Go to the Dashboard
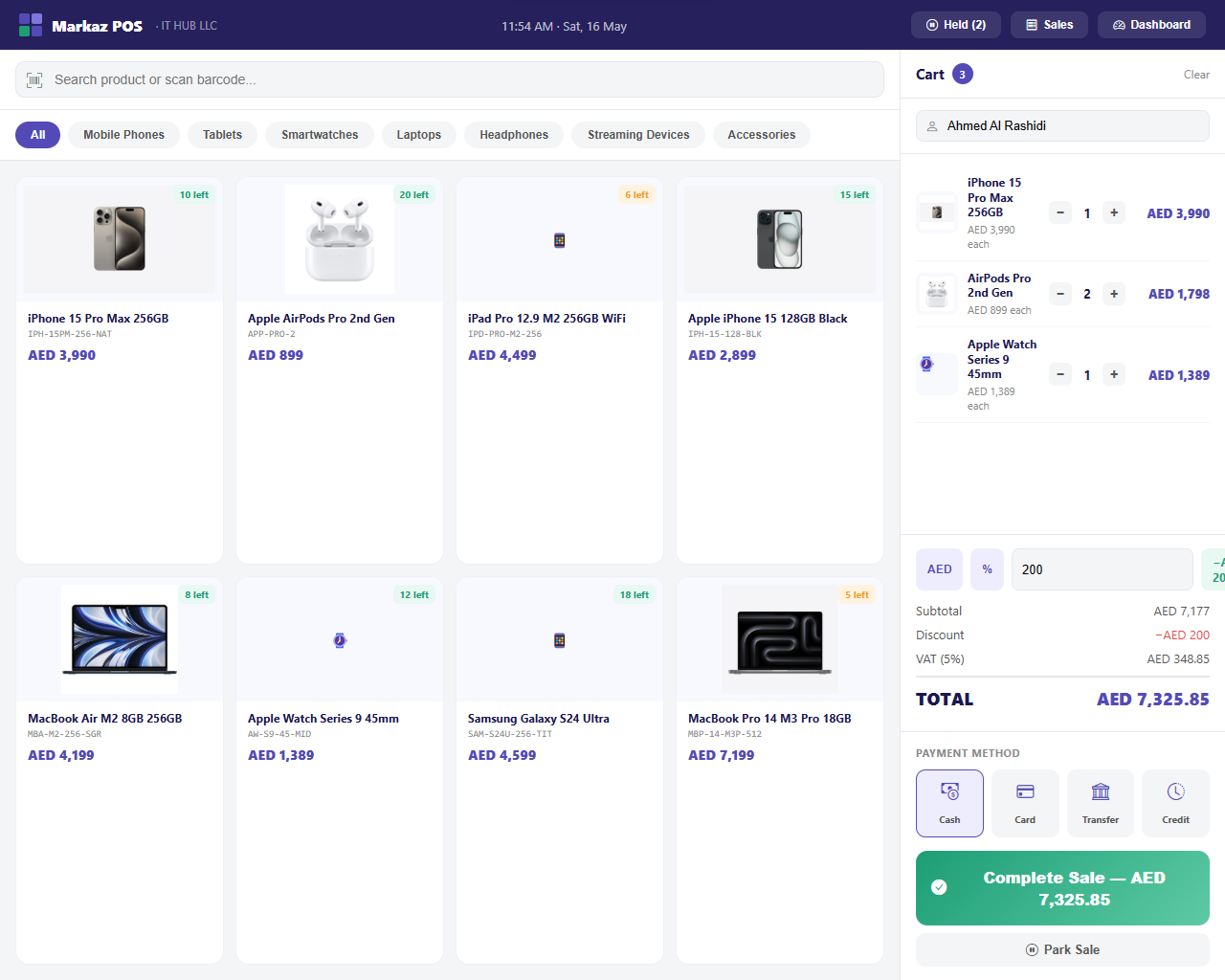This screenshot has width=1225, height=980. click(1151, 25)
